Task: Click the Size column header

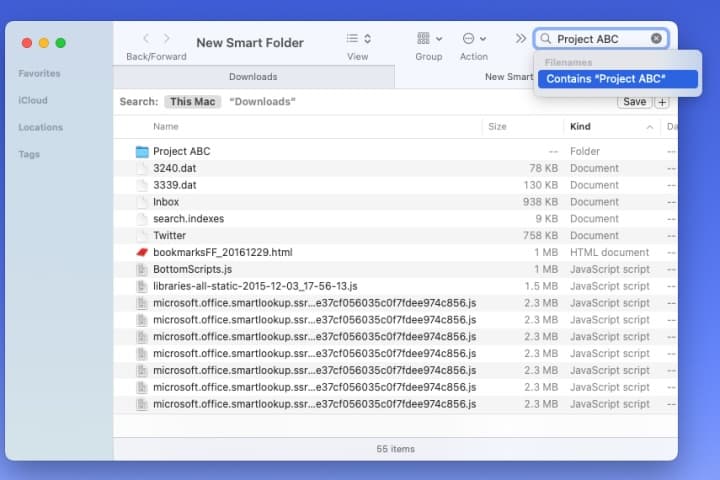Action: [497, 127]
